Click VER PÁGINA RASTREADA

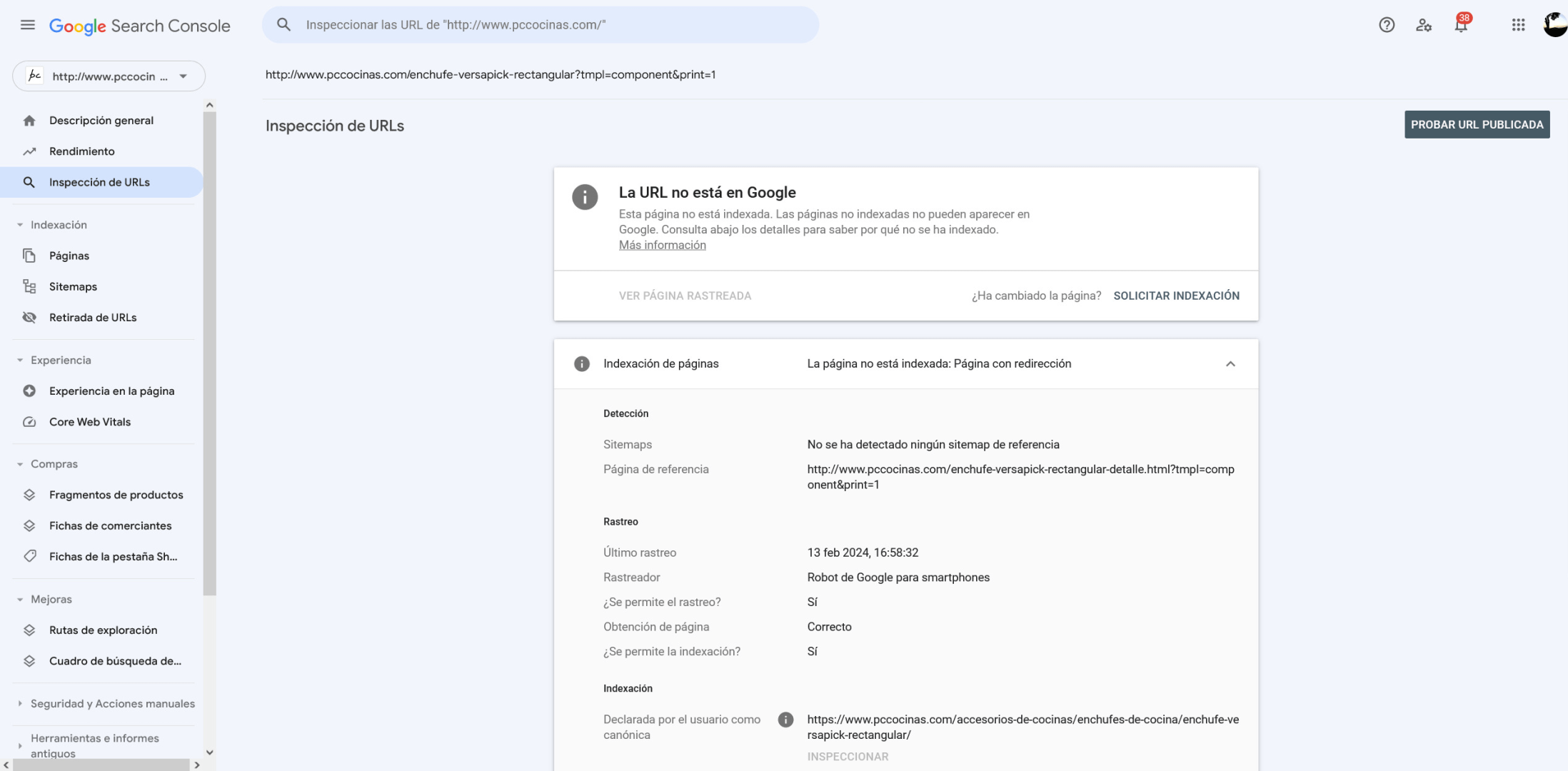(685, 296)
